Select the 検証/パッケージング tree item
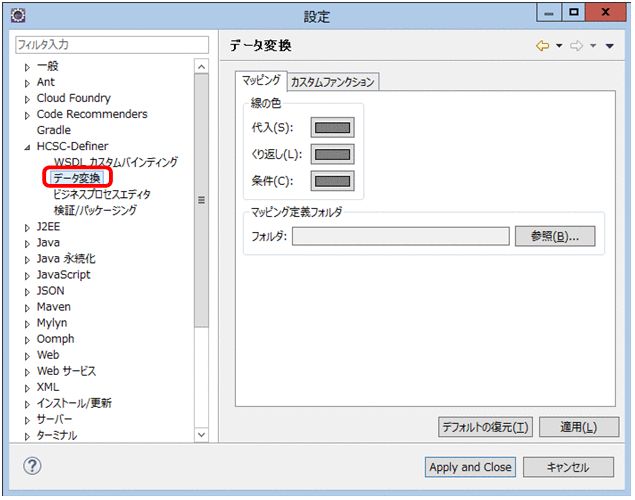Screen dimensions: 635x500 point(95,211)
